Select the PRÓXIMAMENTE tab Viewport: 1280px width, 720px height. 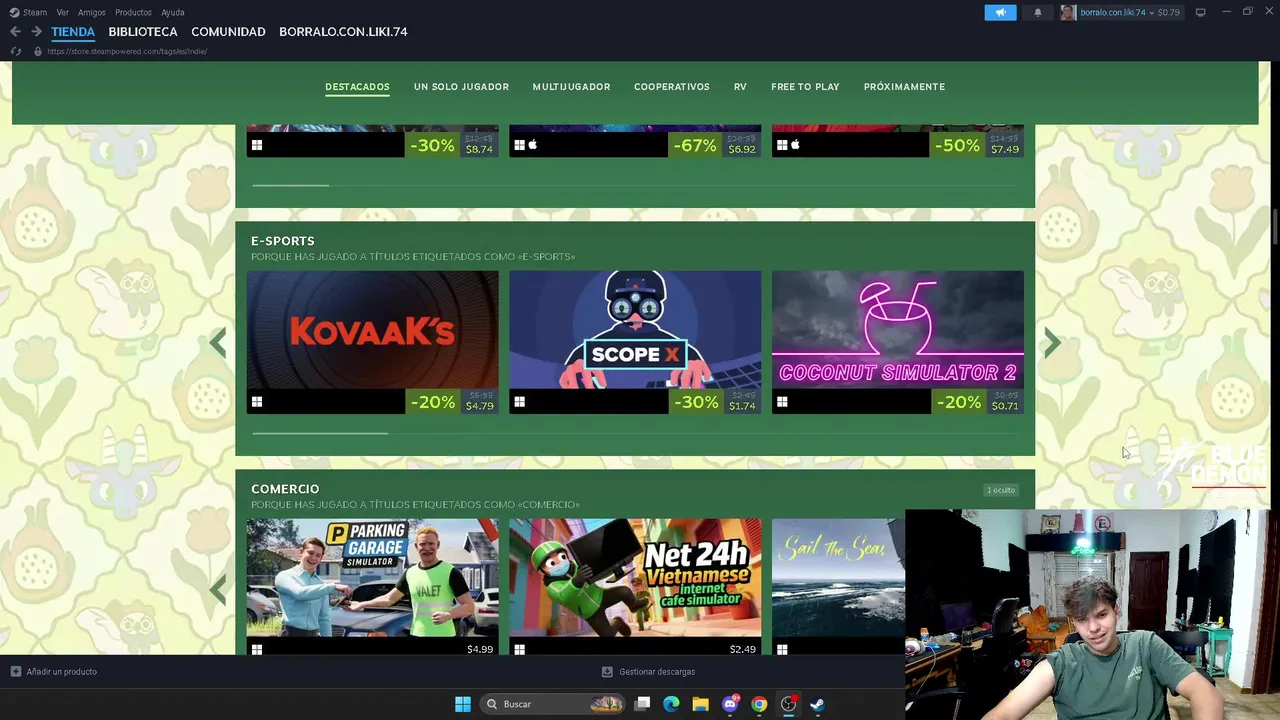pyautogui.click(x=904, y=87)
